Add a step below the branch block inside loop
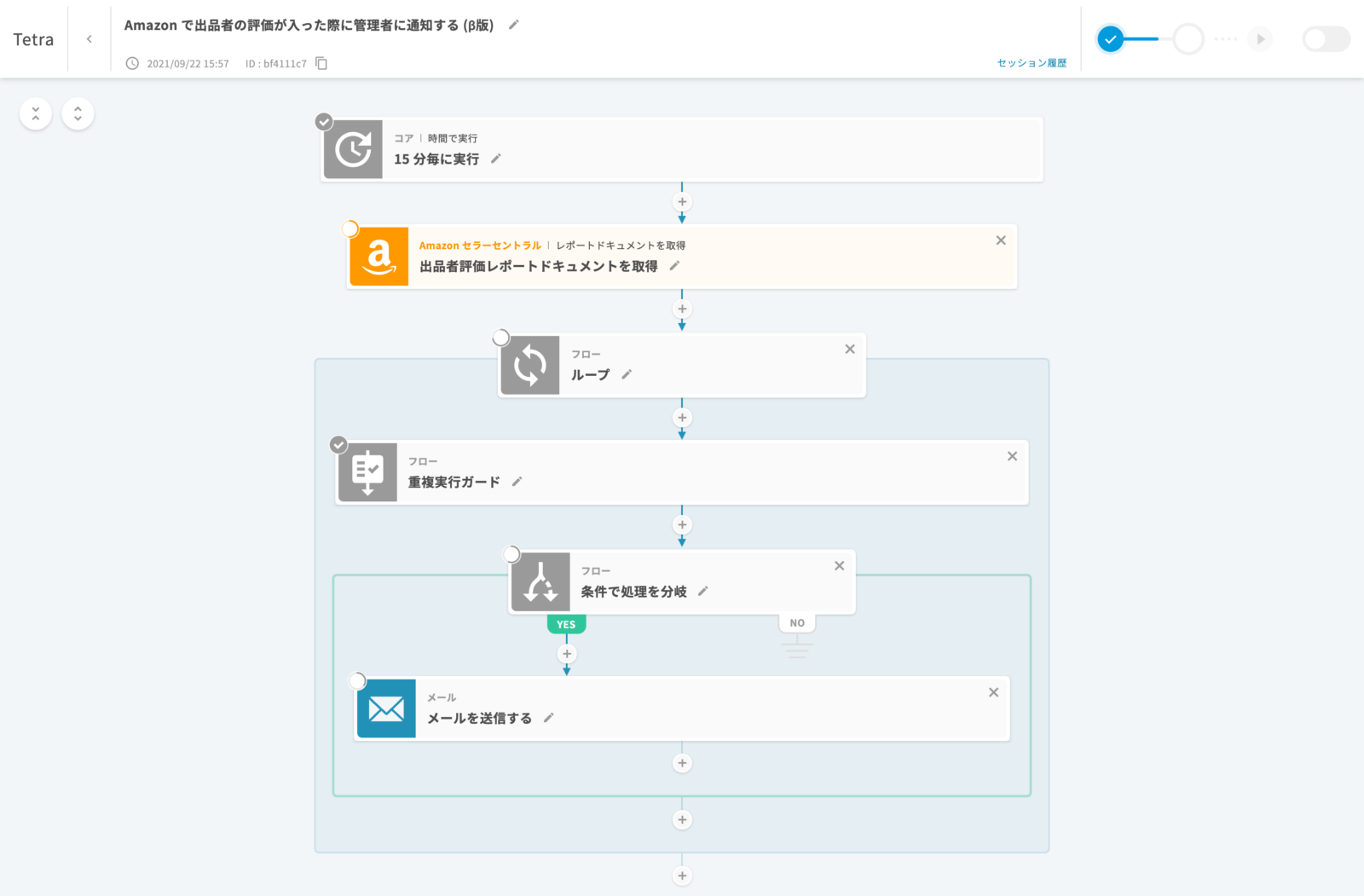The height and width of the screenshot is (896, 1364). coord(682,820)
